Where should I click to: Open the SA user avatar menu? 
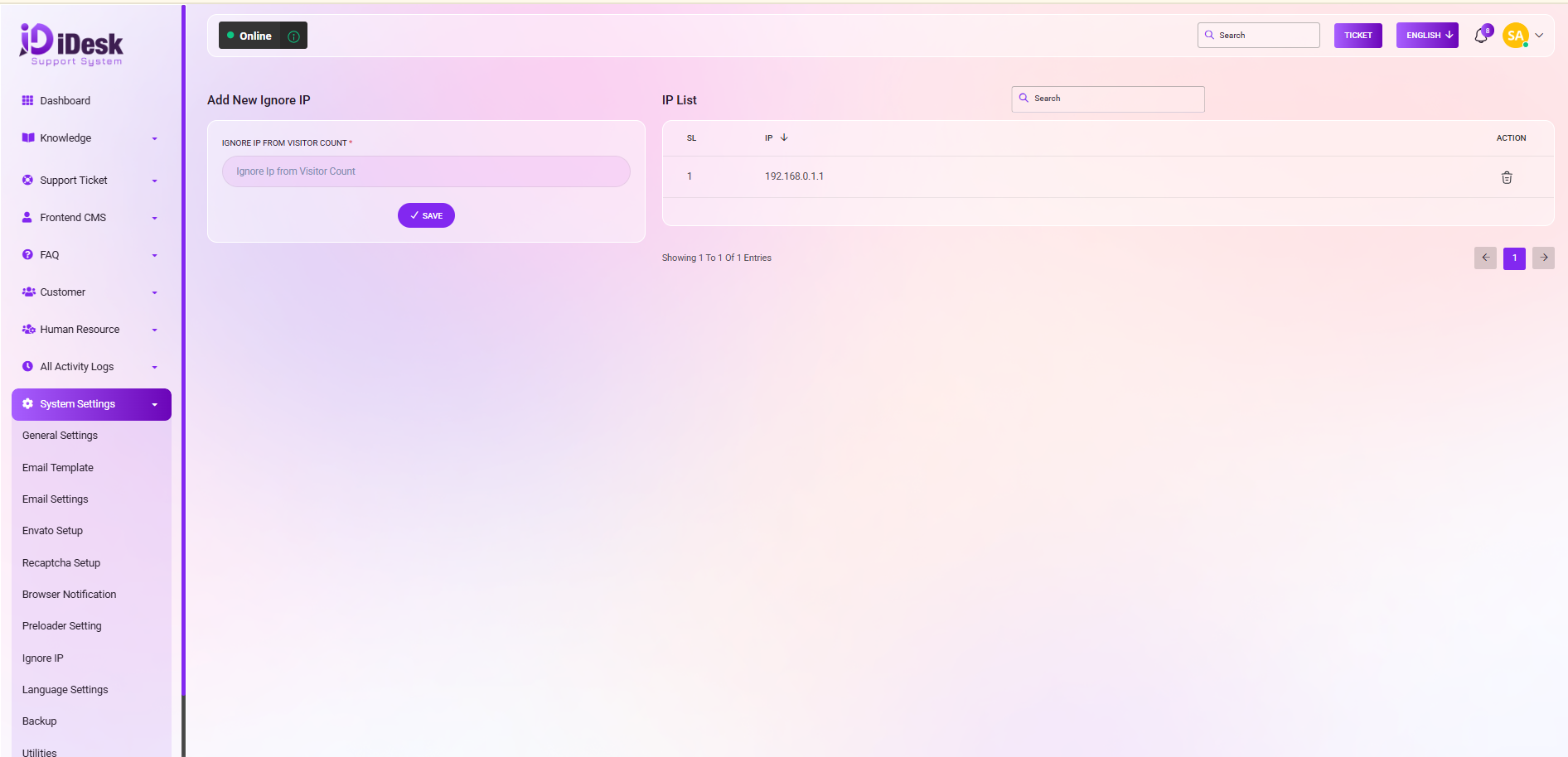click(x=1516, y=36)
